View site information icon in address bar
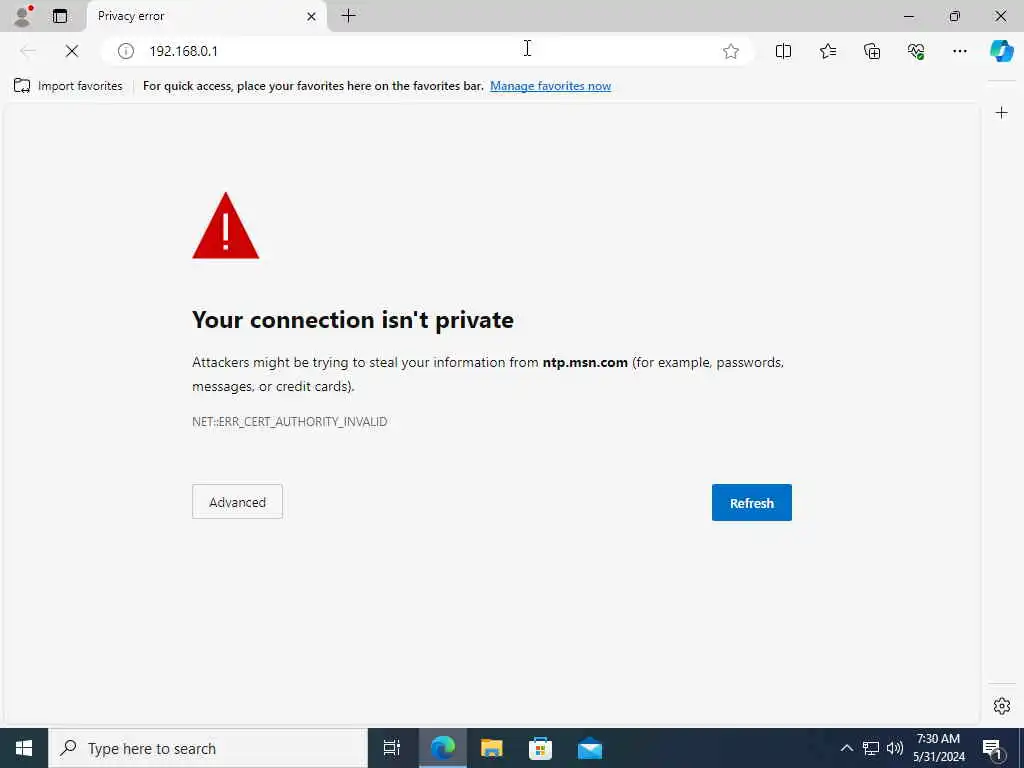 pyautogui.click(x=125, y=51)
